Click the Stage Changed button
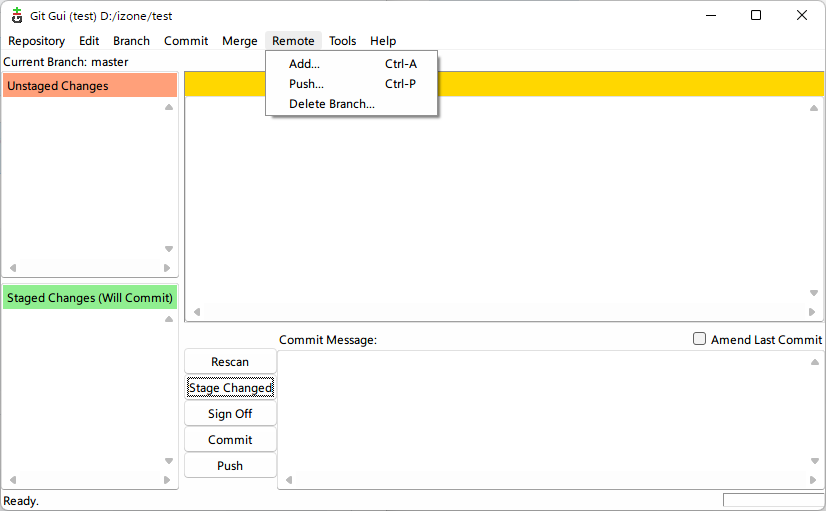826x511 pixels. (230, 388)
